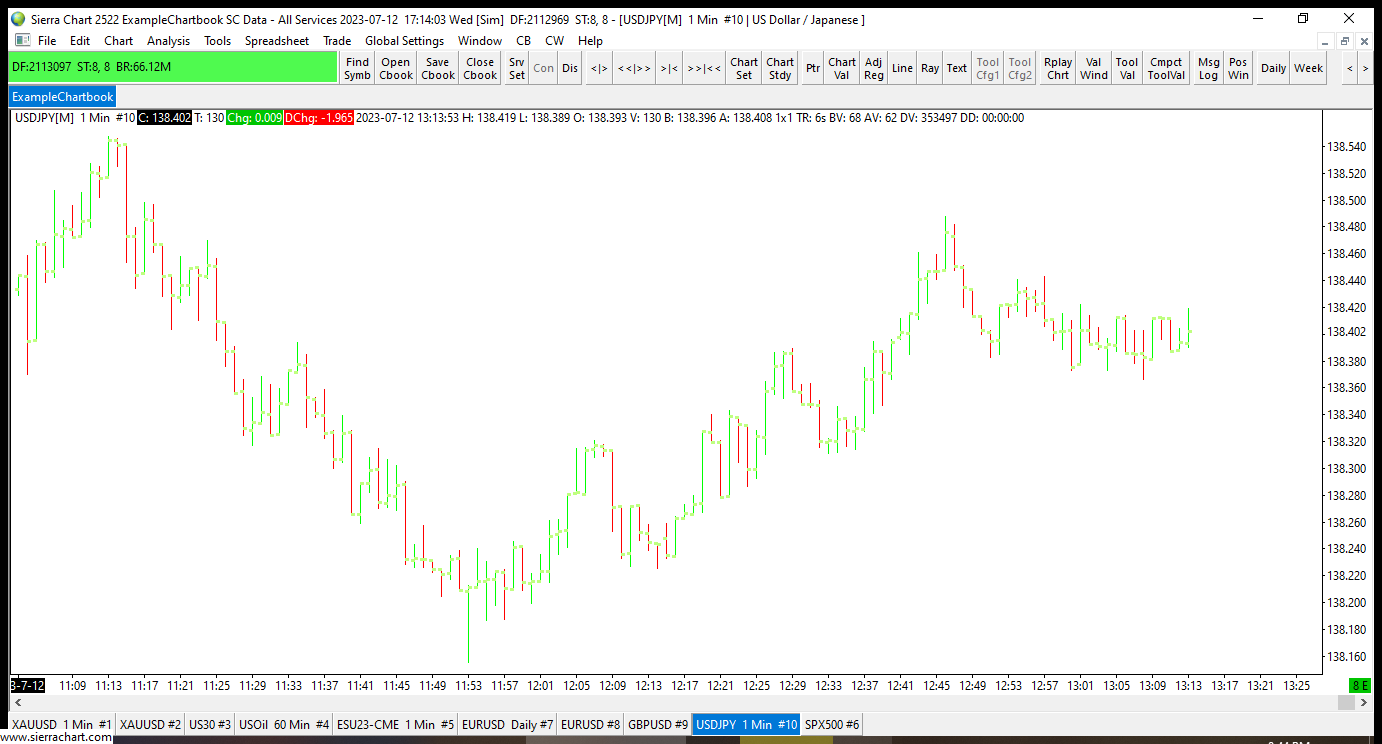Open Chart Stdy studies
Viewport: 1382px width, 744px height.
(780, 68)
